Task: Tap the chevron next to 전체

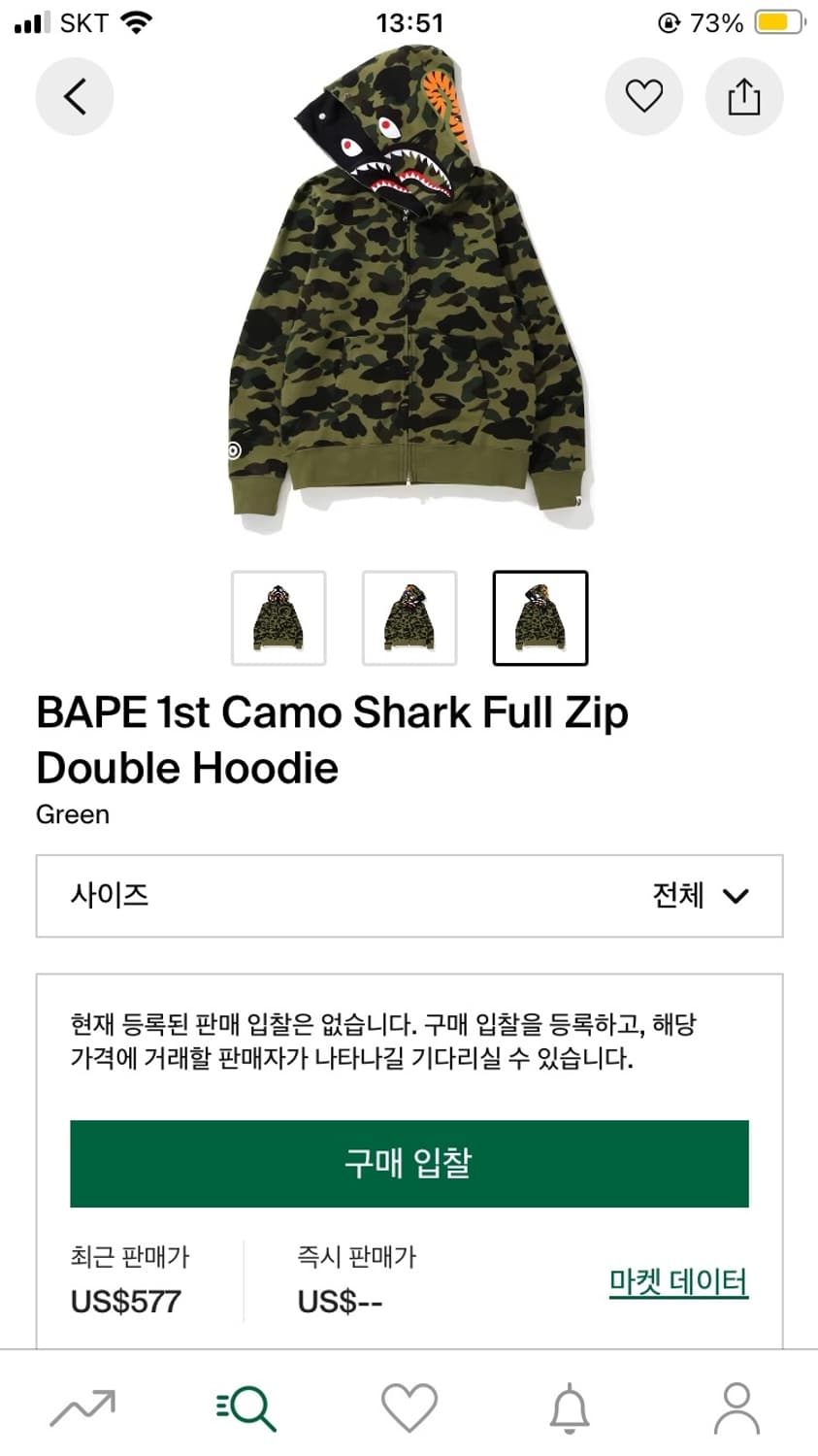Action: [736, 896]
